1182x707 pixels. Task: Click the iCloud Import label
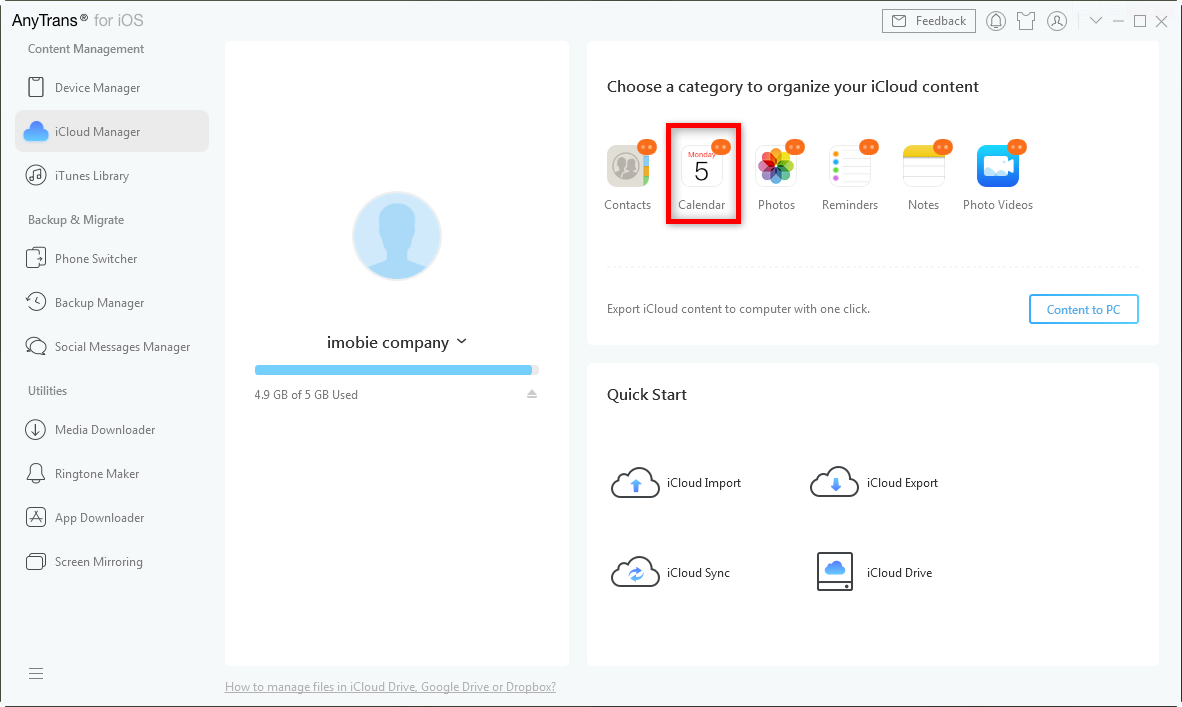[x=703, y=483]
